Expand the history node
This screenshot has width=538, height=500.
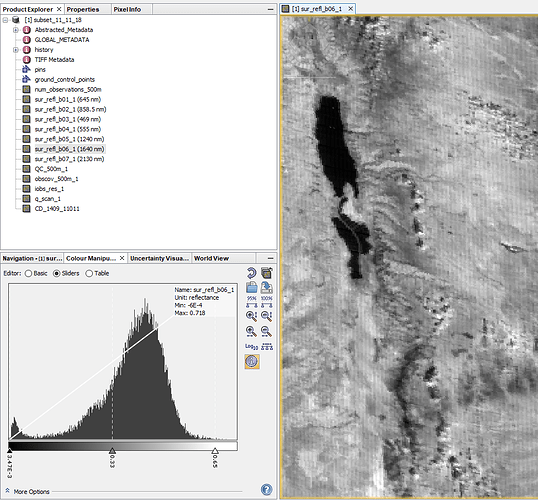point(15,50)
